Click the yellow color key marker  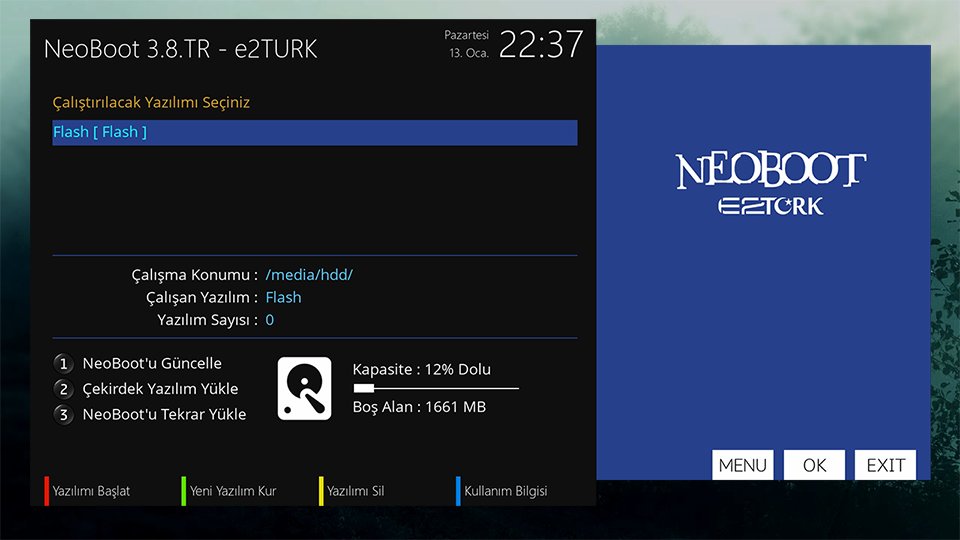click(x=321, y=491)
